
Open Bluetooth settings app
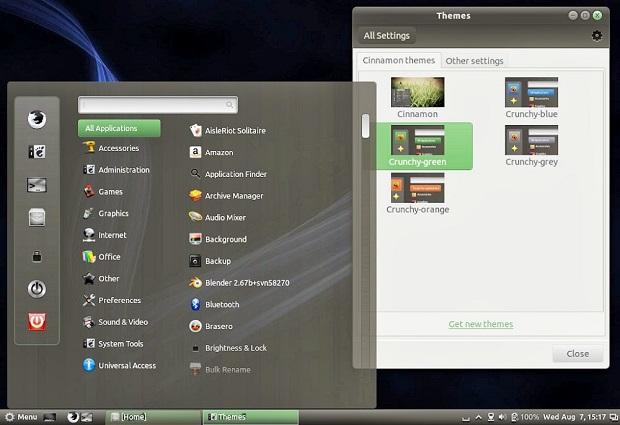point(214,304)
